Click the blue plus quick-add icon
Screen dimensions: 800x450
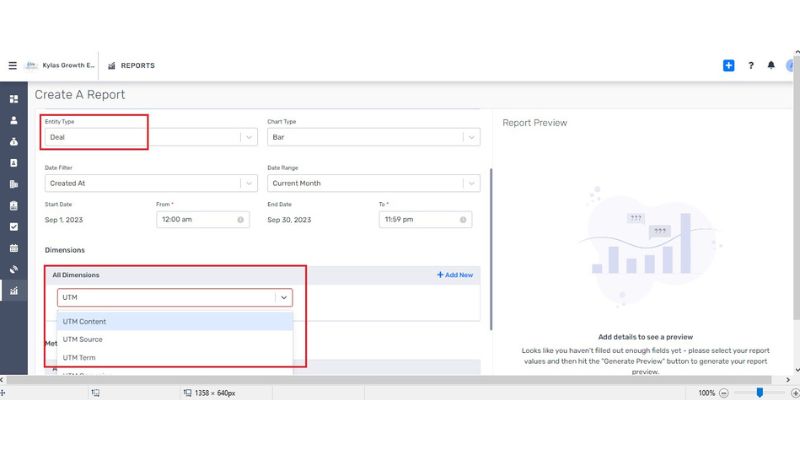[728, 66]
